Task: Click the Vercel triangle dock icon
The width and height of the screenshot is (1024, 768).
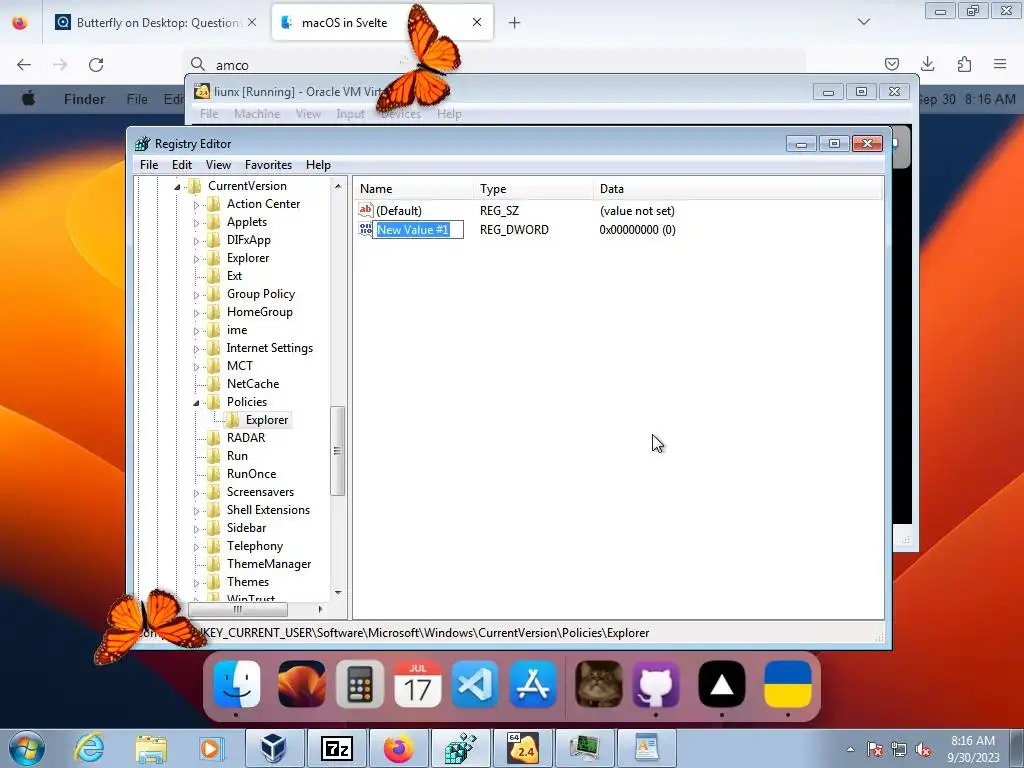Action: tap(722, 684)
